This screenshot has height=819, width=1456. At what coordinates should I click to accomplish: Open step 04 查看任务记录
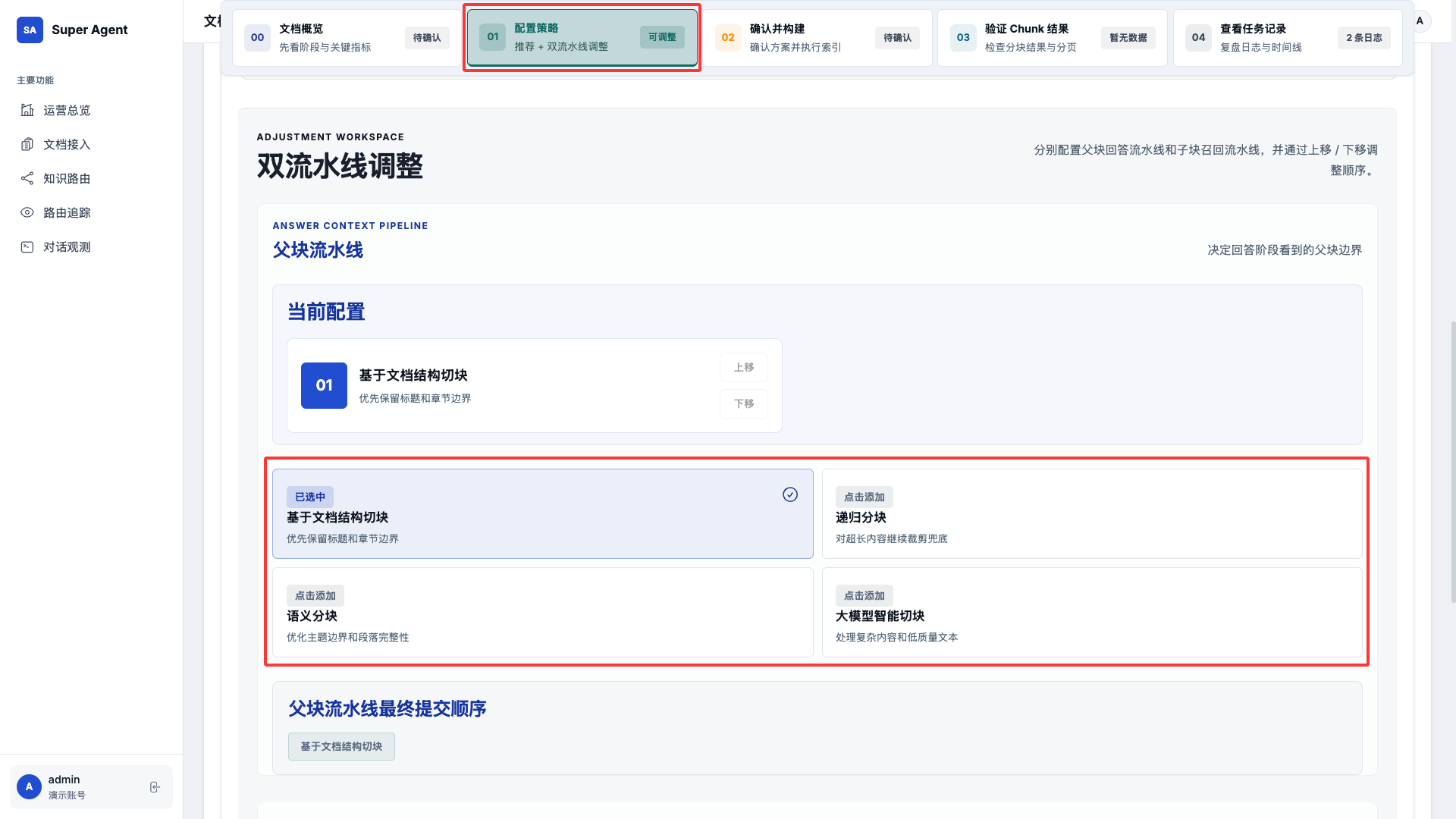pos(1287,37)
